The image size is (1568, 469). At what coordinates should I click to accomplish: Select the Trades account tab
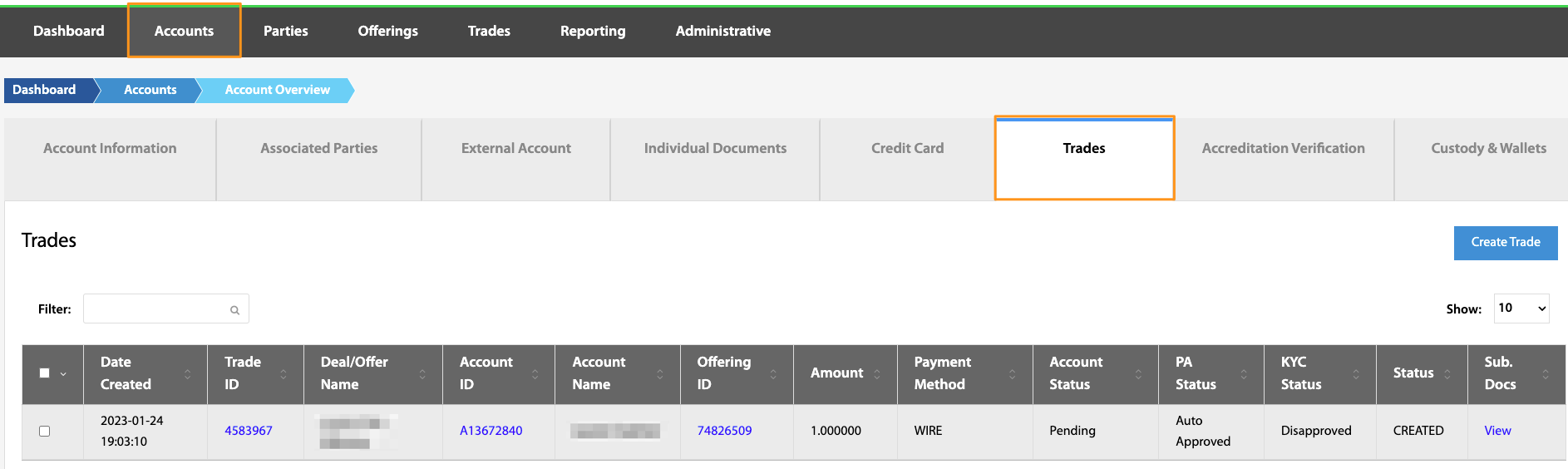click(1084, 158)
